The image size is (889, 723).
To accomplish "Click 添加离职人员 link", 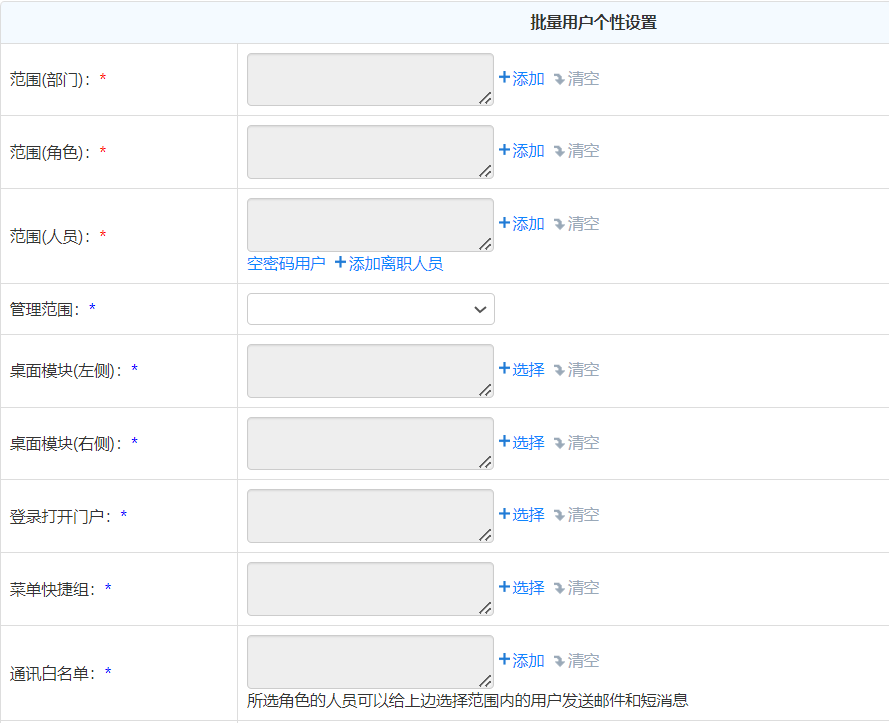I will [x=389, y=264].
